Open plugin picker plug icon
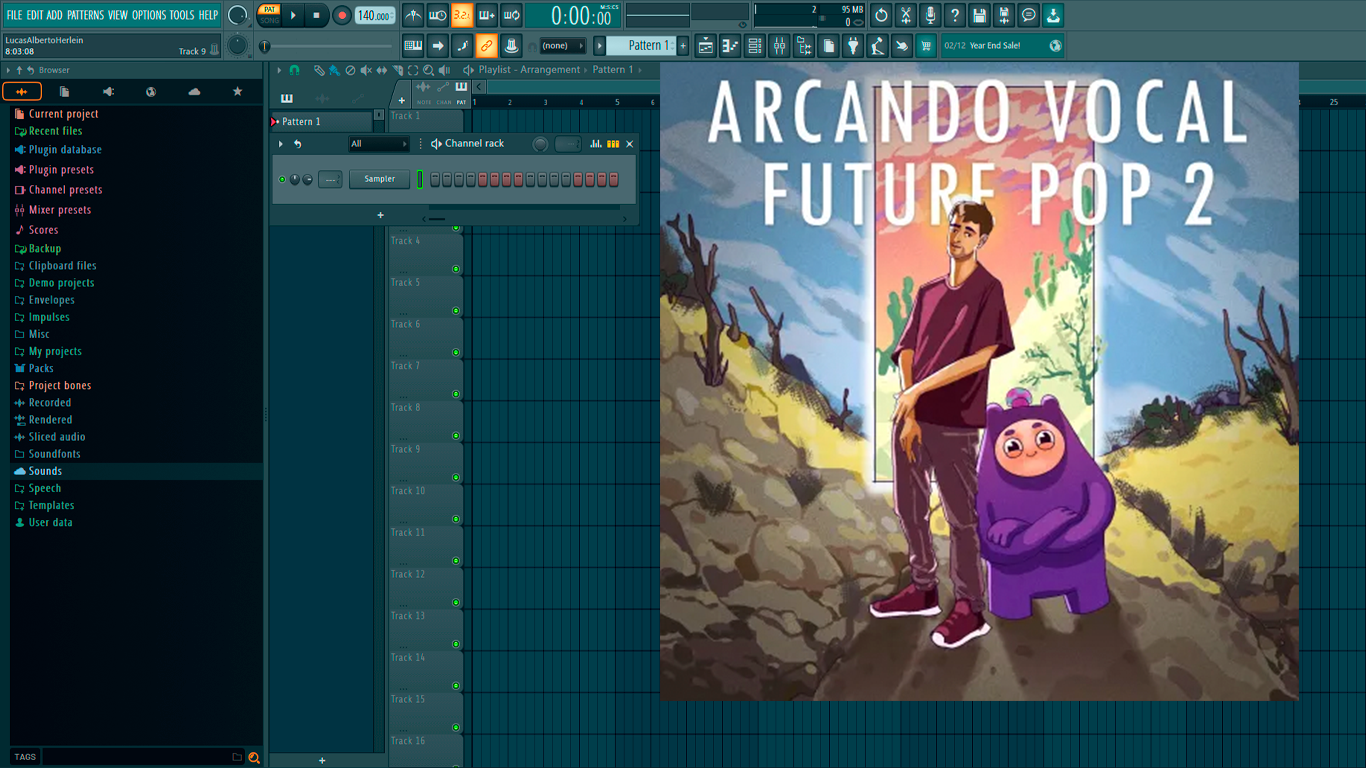 pyautogui.click(x=853, y=46)
